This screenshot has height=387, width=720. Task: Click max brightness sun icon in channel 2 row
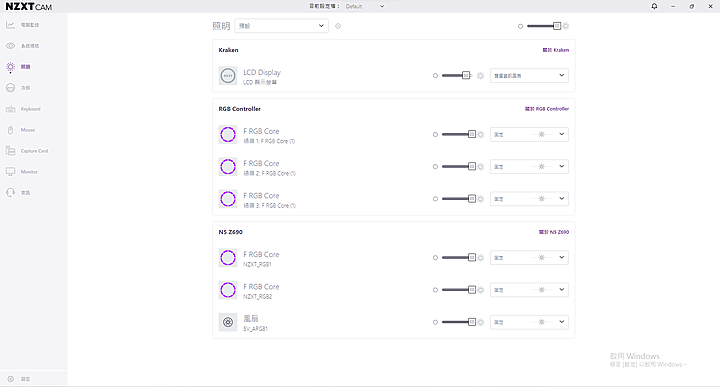coord(481,167)
